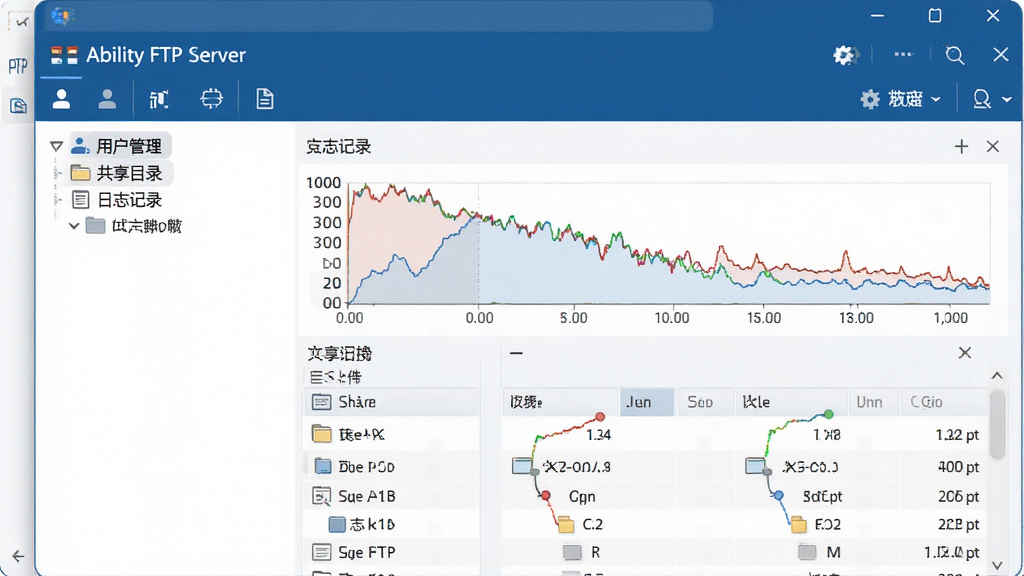The image size is (1024, 576).
Task: Click the gray square icon beside M
Action: (x=807, y=552)
